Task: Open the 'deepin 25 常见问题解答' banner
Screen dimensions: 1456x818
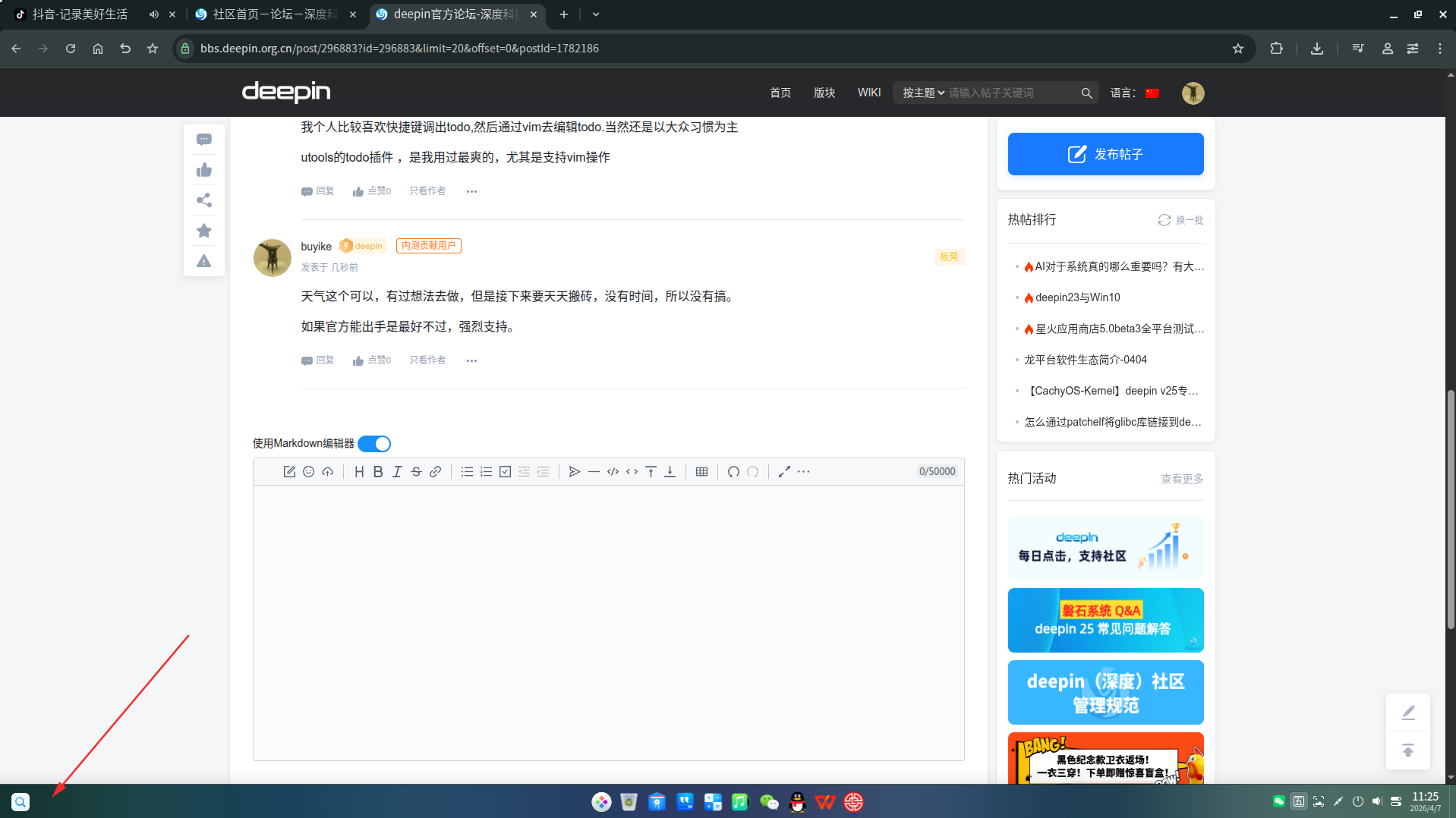Action: (x=1105, y=620)
